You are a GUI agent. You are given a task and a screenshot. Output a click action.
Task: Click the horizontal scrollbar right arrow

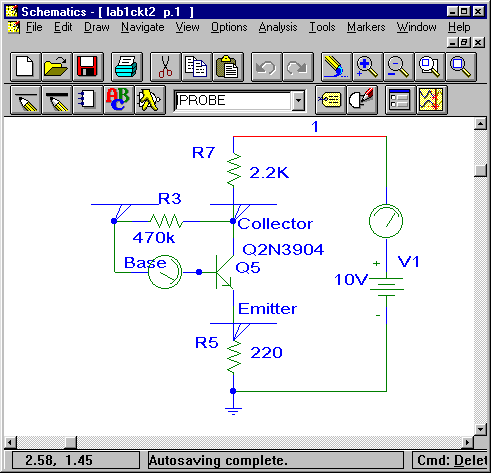point(467,443)
